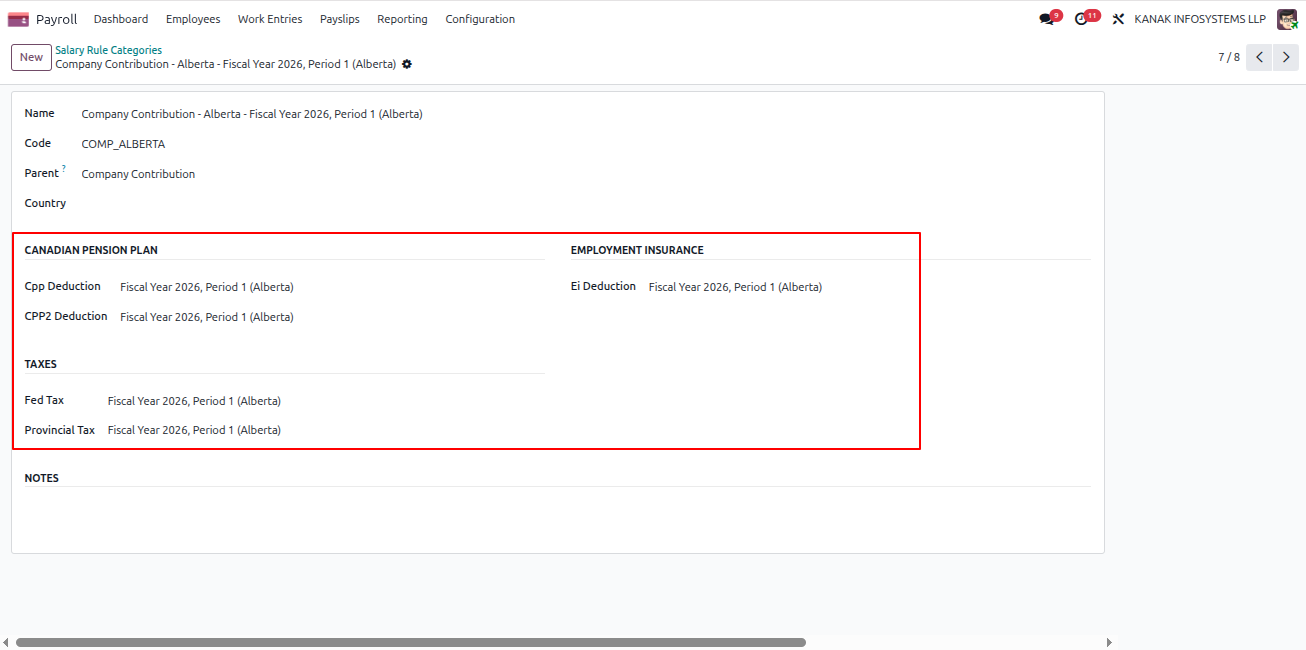Click the TAXES section heading
This screenshot has width=1306, height=650.
[41, 364]
